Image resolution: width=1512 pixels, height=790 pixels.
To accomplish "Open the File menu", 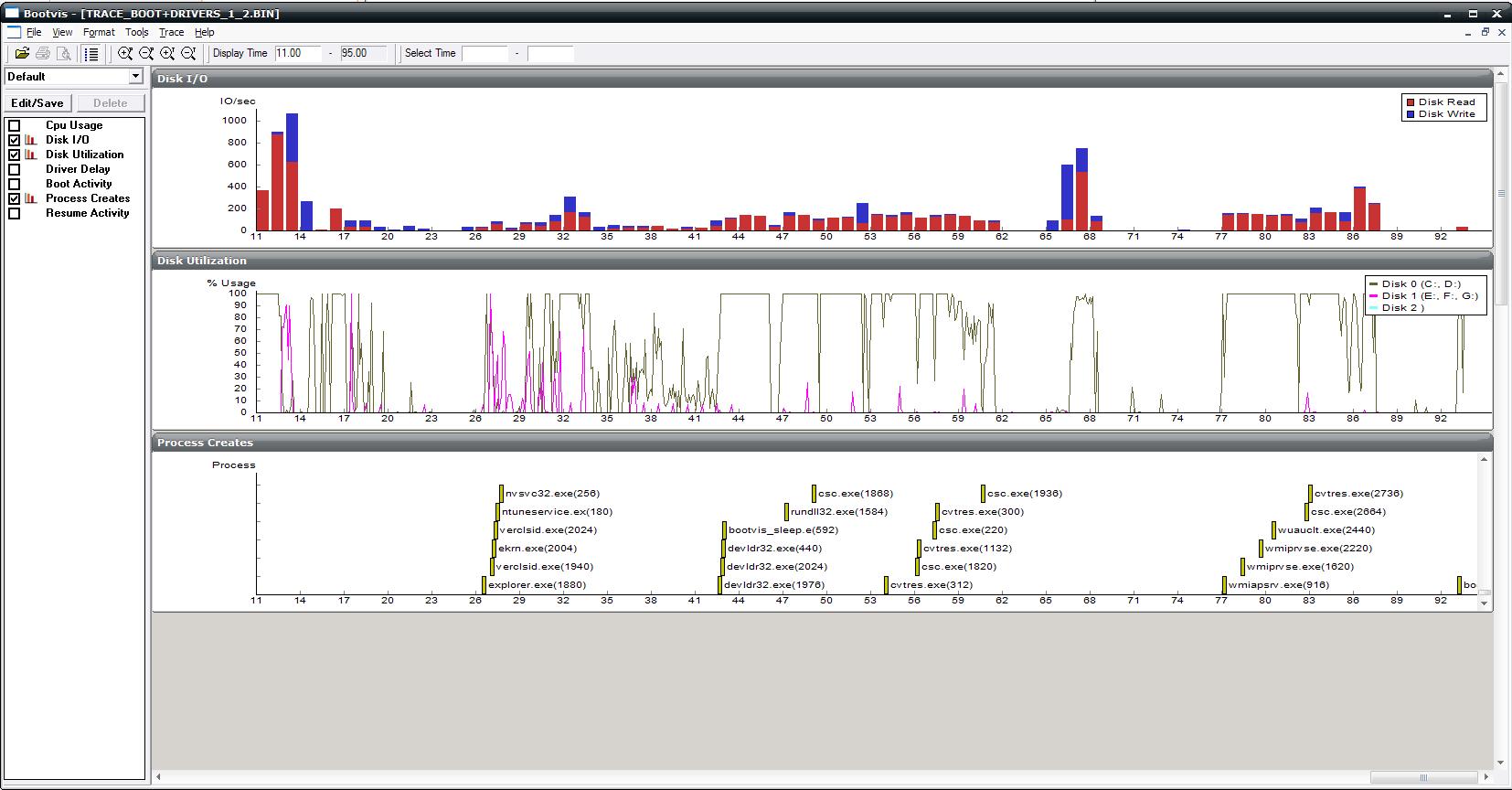I will point(34,32).
